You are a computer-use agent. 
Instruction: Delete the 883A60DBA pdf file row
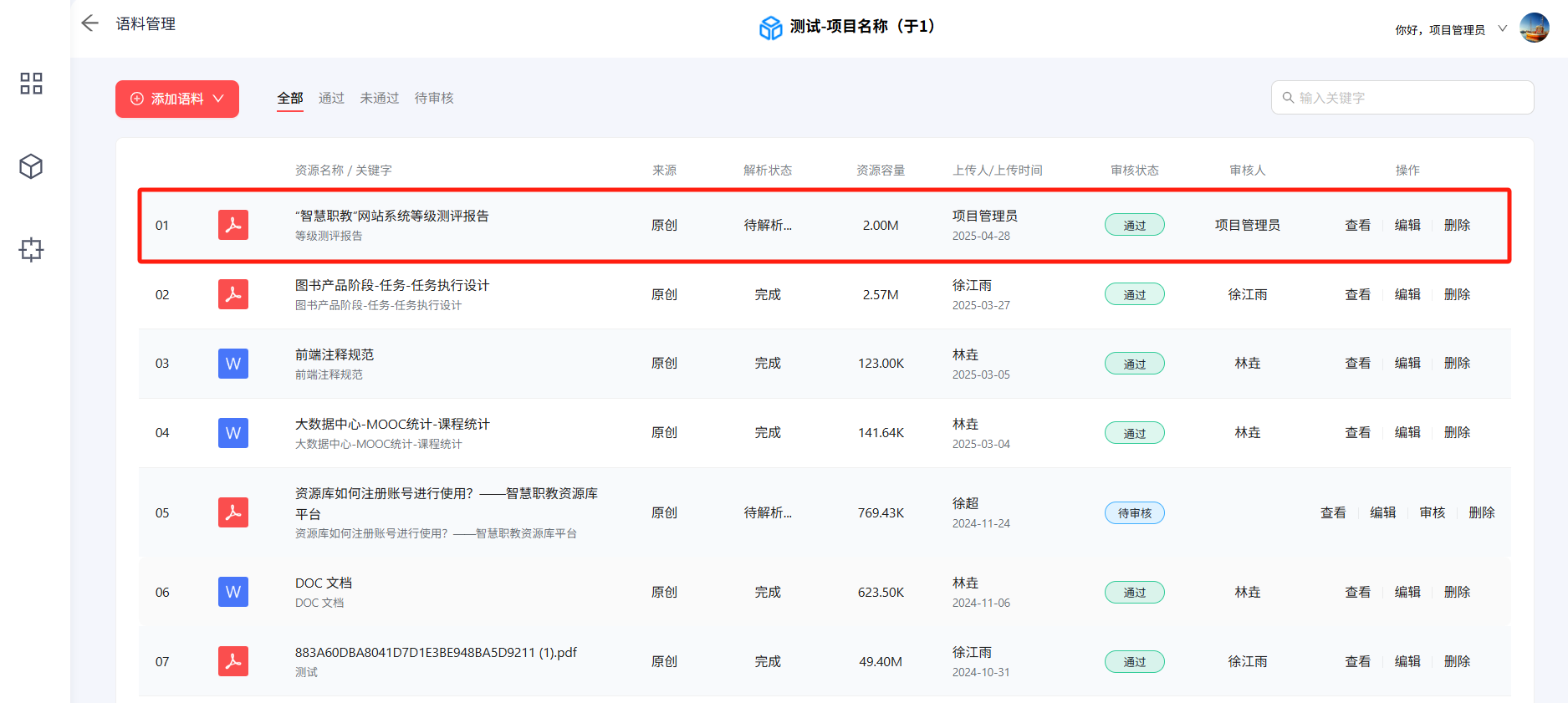(1457, 661)
